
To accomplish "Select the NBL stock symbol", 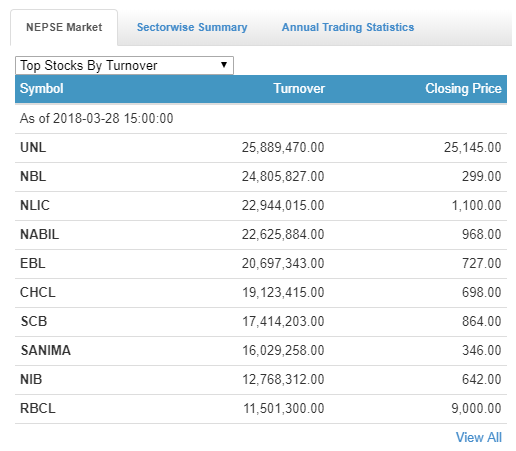I will (x=33, y=176).
